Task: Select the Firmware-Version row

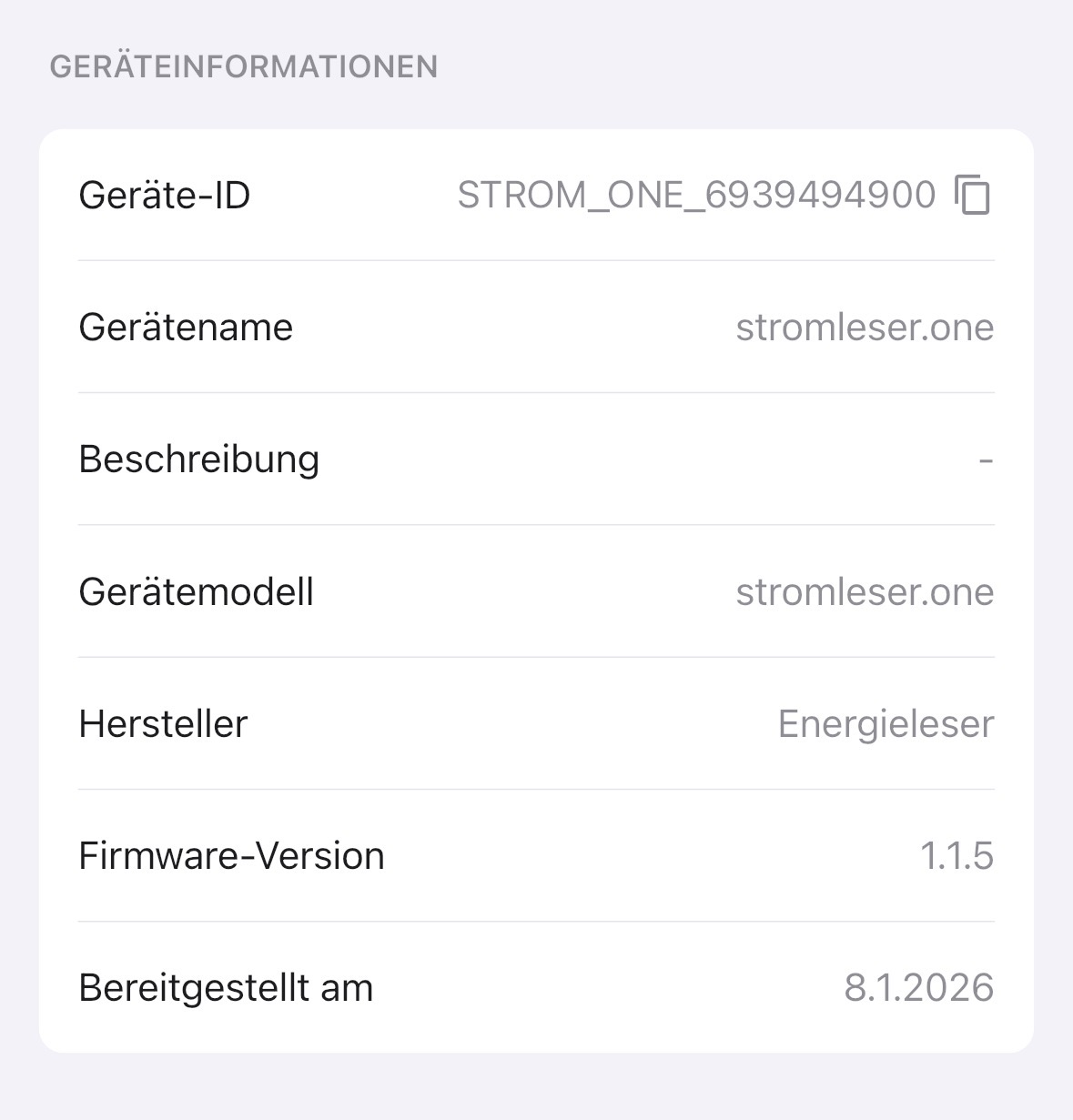Action: tap(536, 856)
